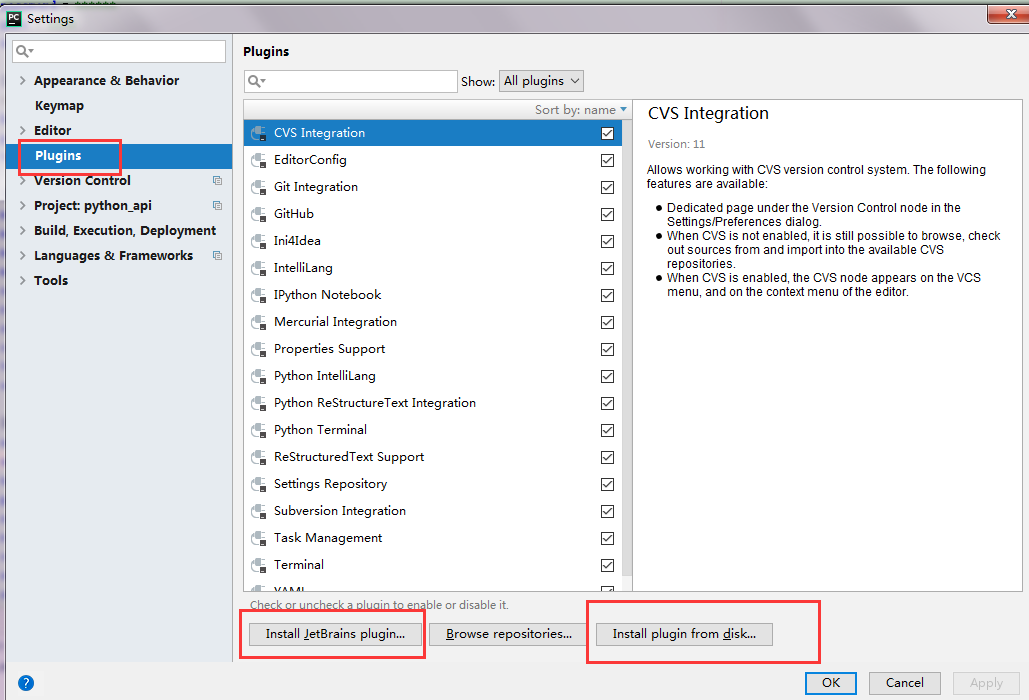Toggle the Git Integration checkbox
This screenshot has height=700, width=1029.
click(x=607, y=187)
